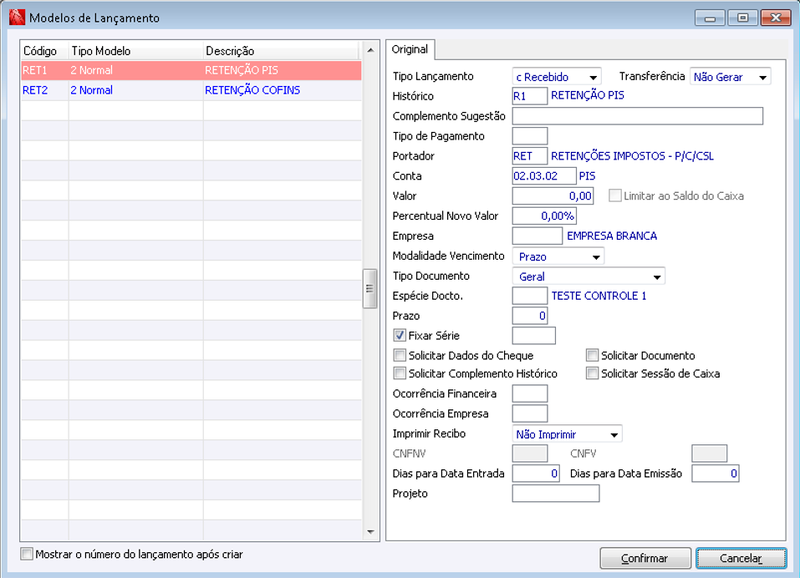Click the Prazo number field

pos(530,316)
